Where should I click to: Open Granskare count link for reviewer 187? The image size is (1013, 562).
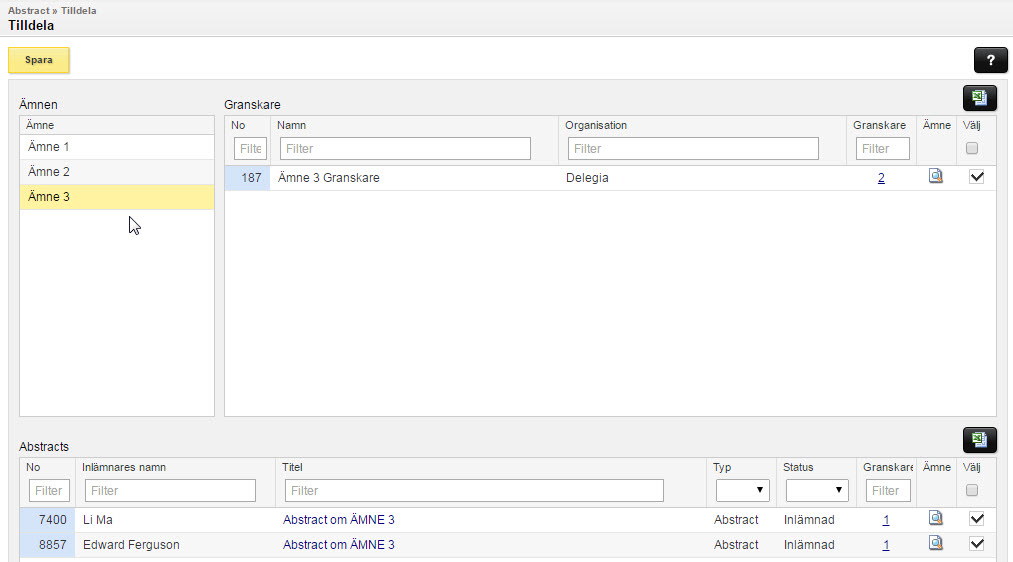(x=881, y=178)
